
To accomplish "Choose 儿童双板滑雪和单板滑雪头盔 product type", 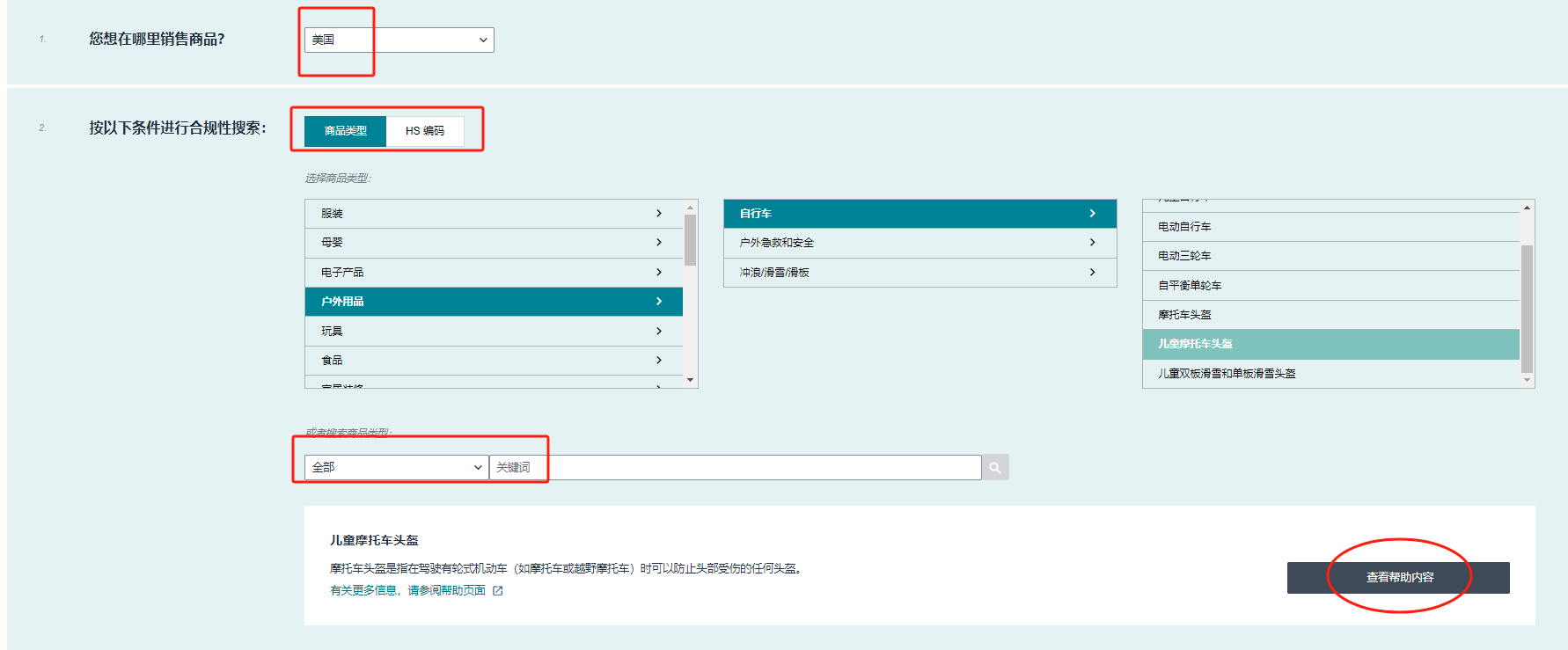I will pyautogui.click(x=1331, y=374).
